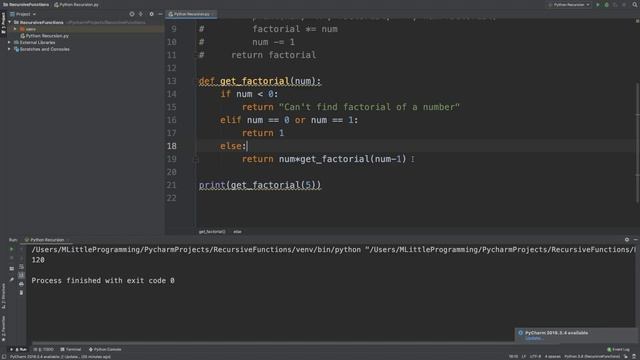Click the get_factorial() editor breadcrumb
This screenshot has width=640, height=360.
tap(212, 231)
